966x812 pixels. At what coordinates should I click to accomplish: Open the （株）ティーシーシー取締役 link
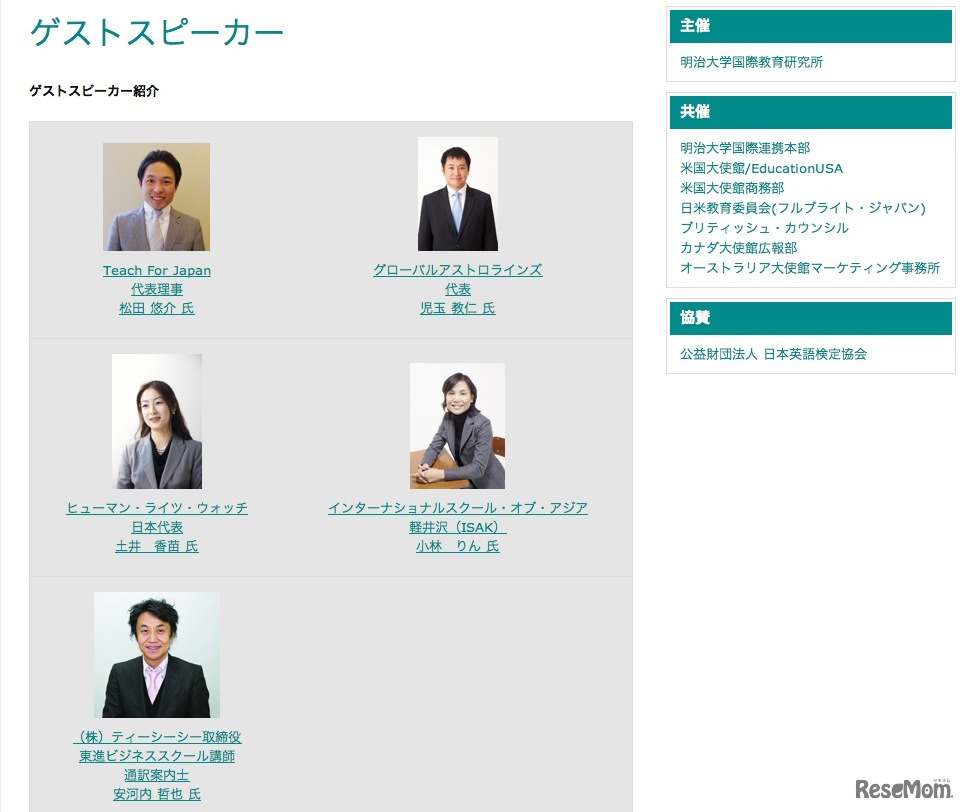tap(157, 737)
